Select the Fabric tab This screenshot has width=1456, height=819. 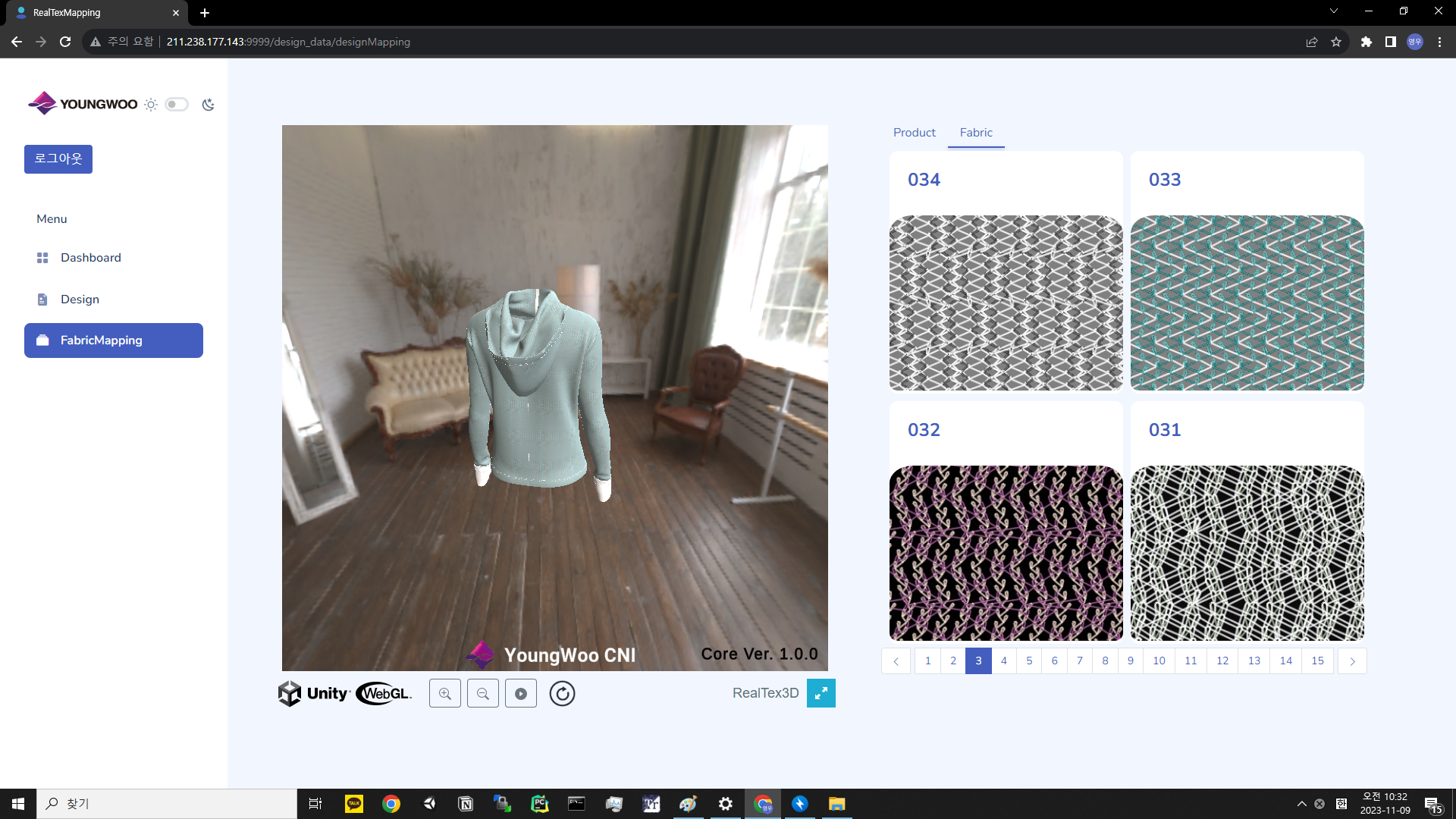975,133
